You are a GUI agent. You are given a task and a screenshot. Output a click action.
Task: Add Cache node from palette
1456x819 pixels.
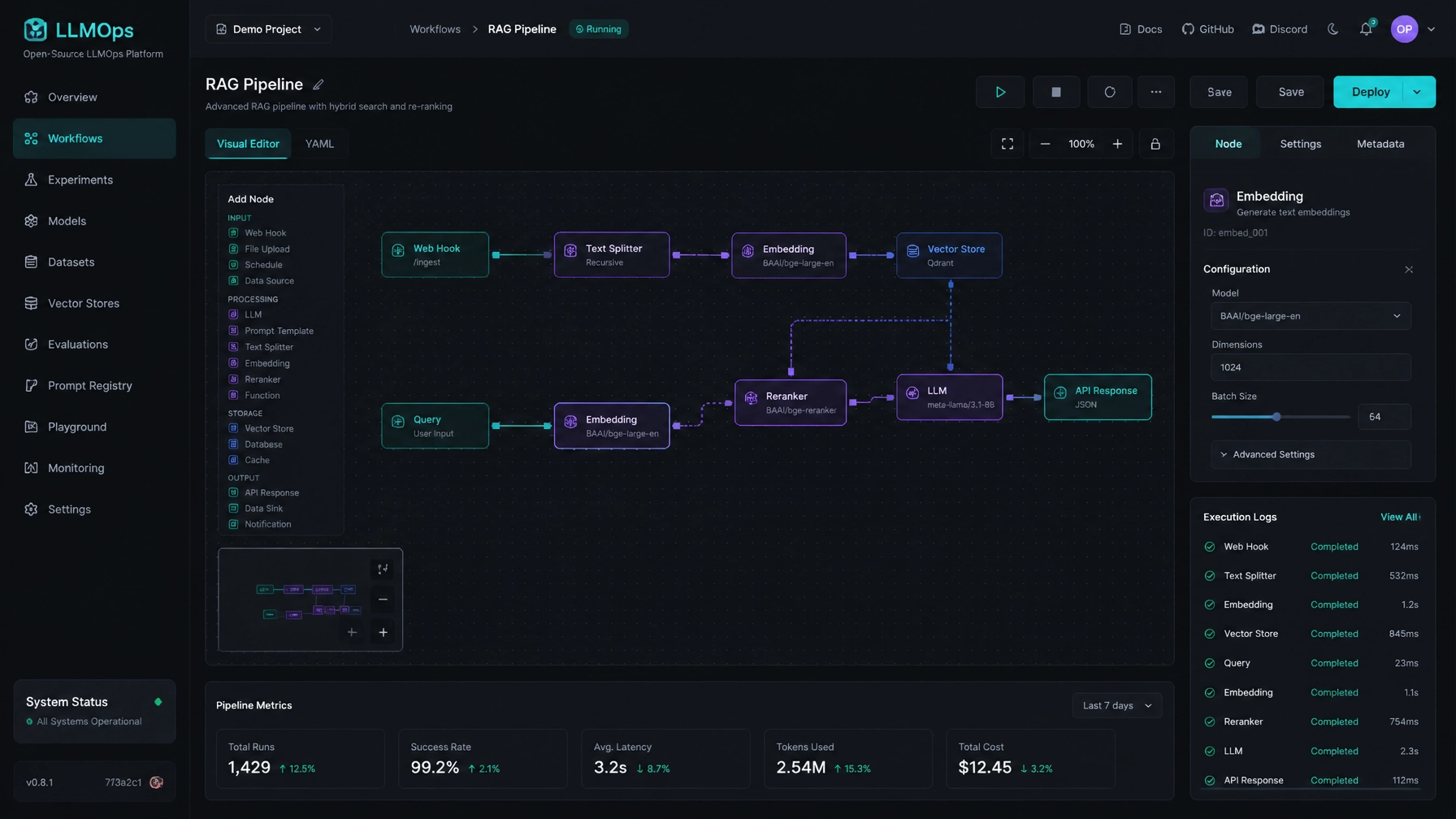[249, 460]
